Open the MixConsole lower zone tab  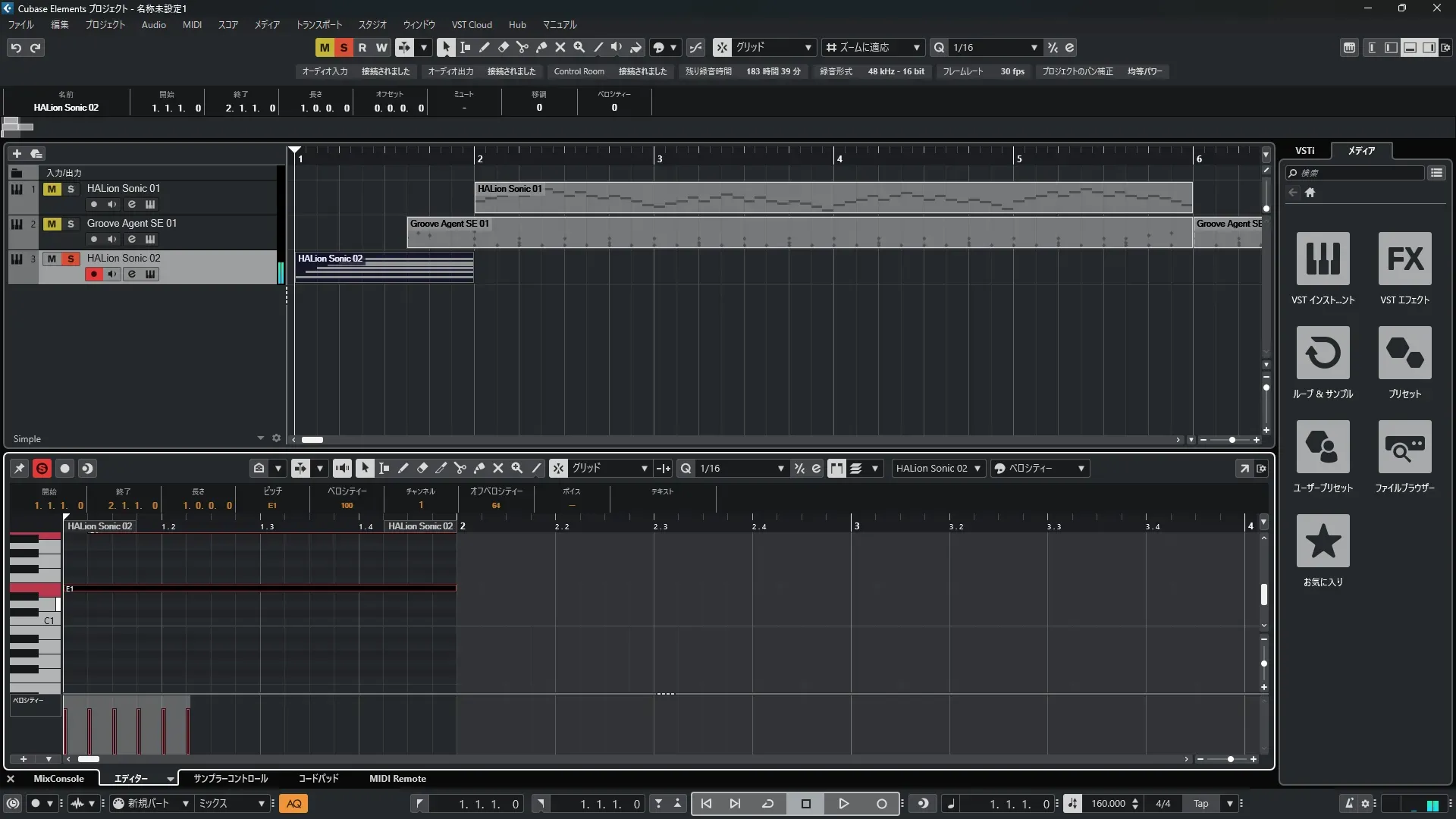click(x=58, y=778)
